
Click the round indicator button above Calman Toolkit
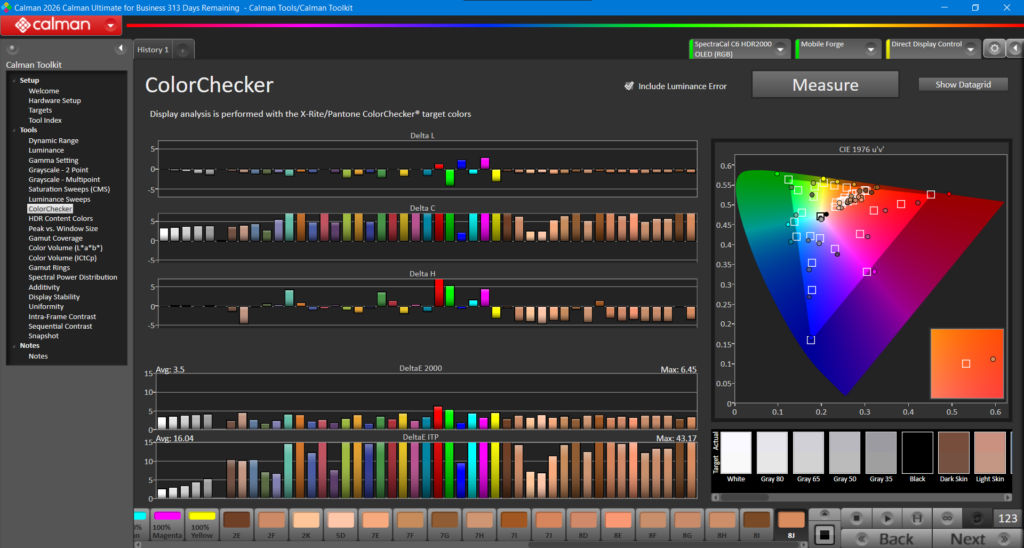tap(12, 48)
